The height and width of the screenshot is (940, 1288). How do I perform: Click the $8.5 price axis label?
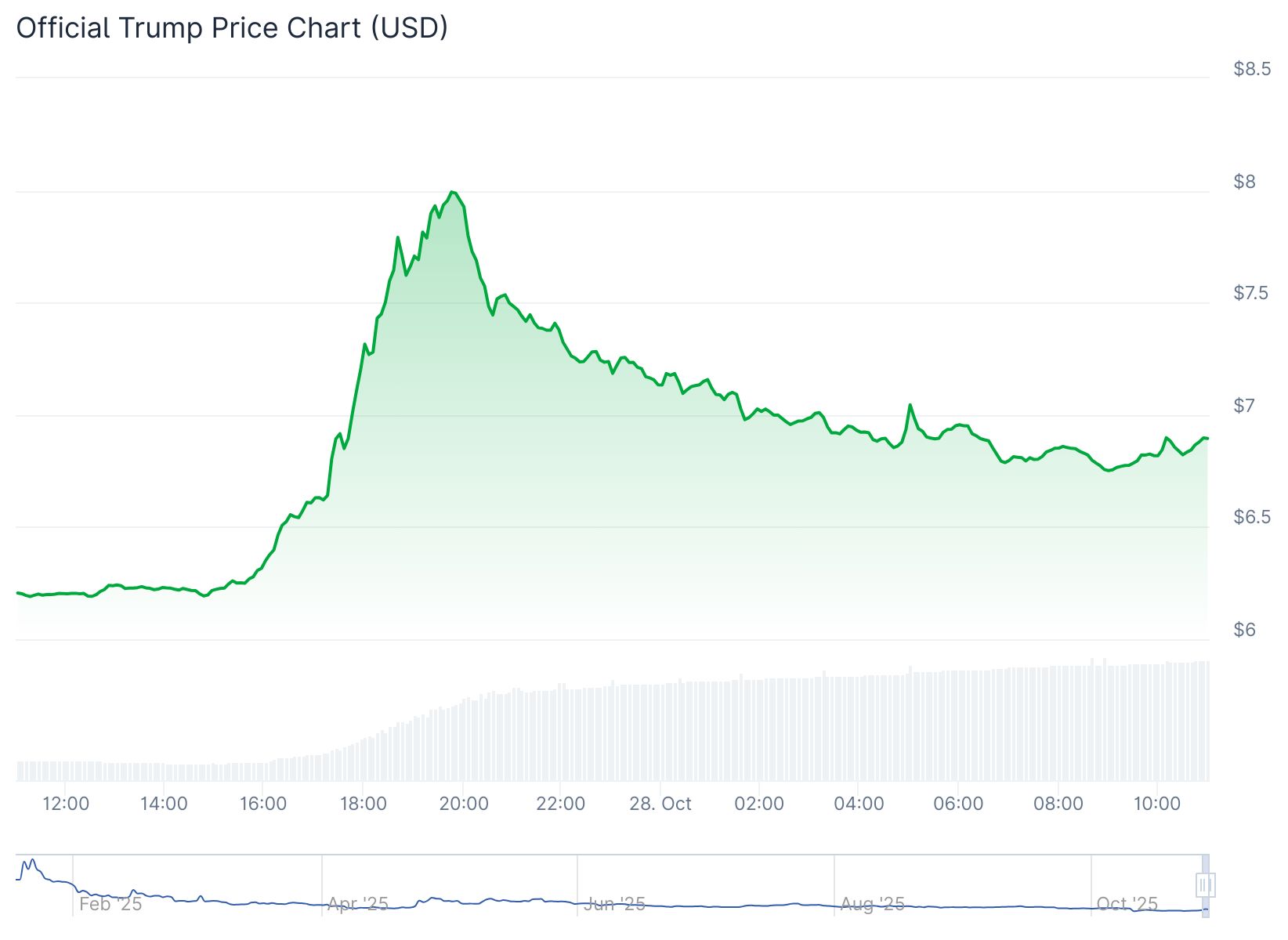[x=1251, y=69]
